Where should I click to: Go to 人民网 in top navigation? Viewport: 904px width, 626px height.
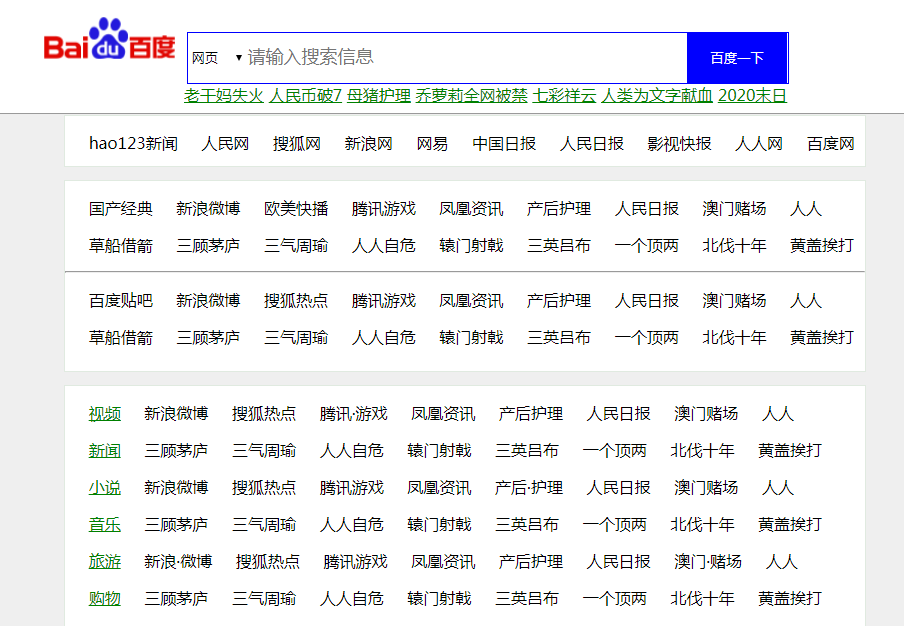(x=225, y=144)
